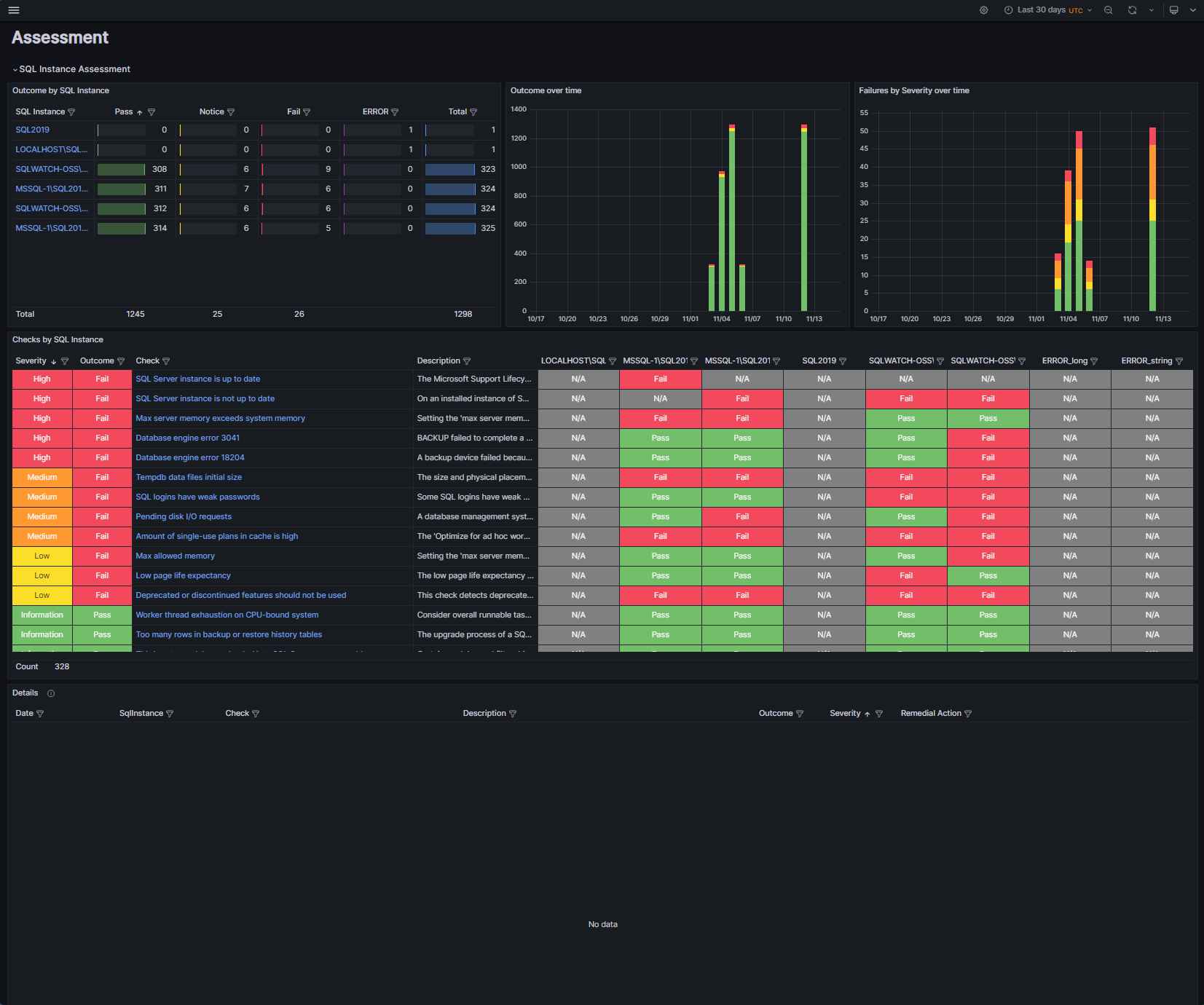This screenshot has height=1005, width=1204.
Task: Filter the LOCALHOST\SQL column
Action: 613,361
